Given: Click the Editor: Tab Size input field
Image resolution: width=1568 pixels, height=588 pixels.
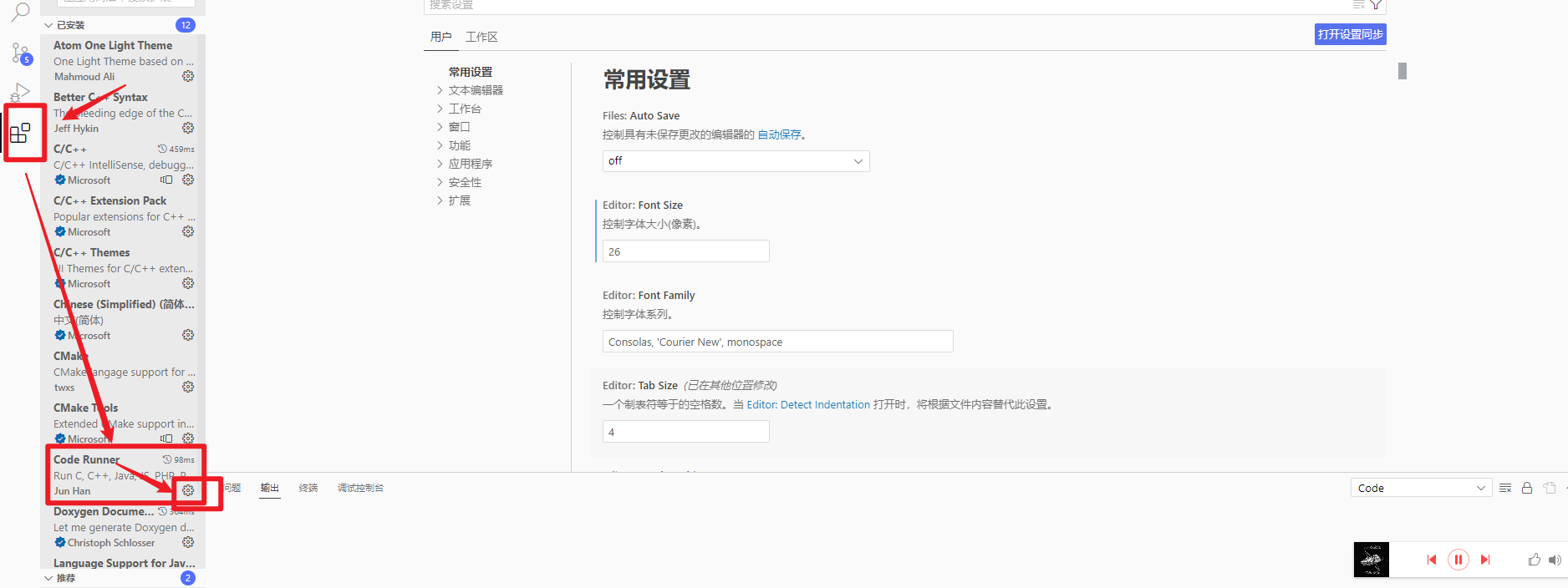Looking at the screenshot, I should click(x=685, y=432).
